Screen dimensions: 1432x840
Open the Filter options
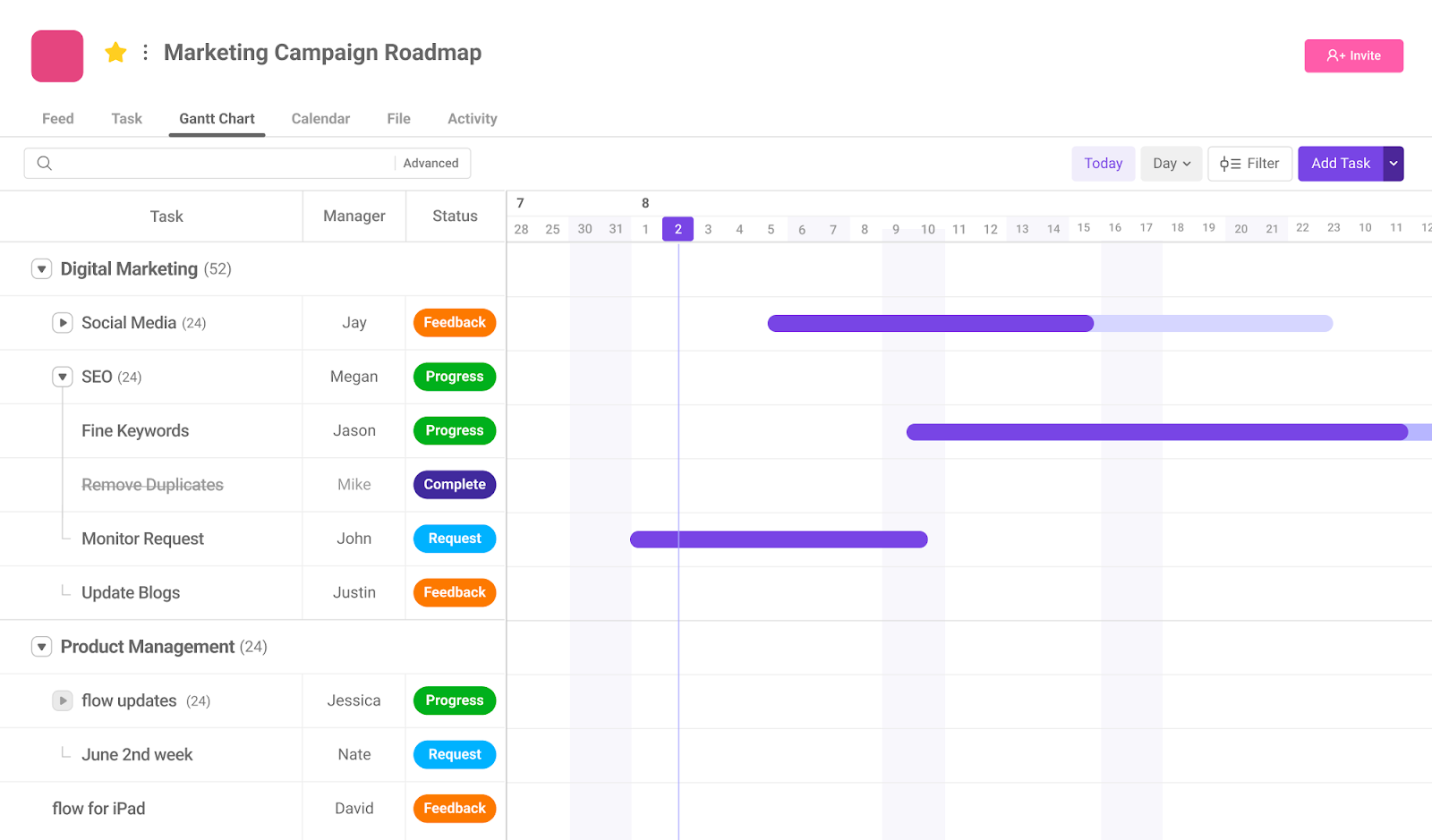1249,164
